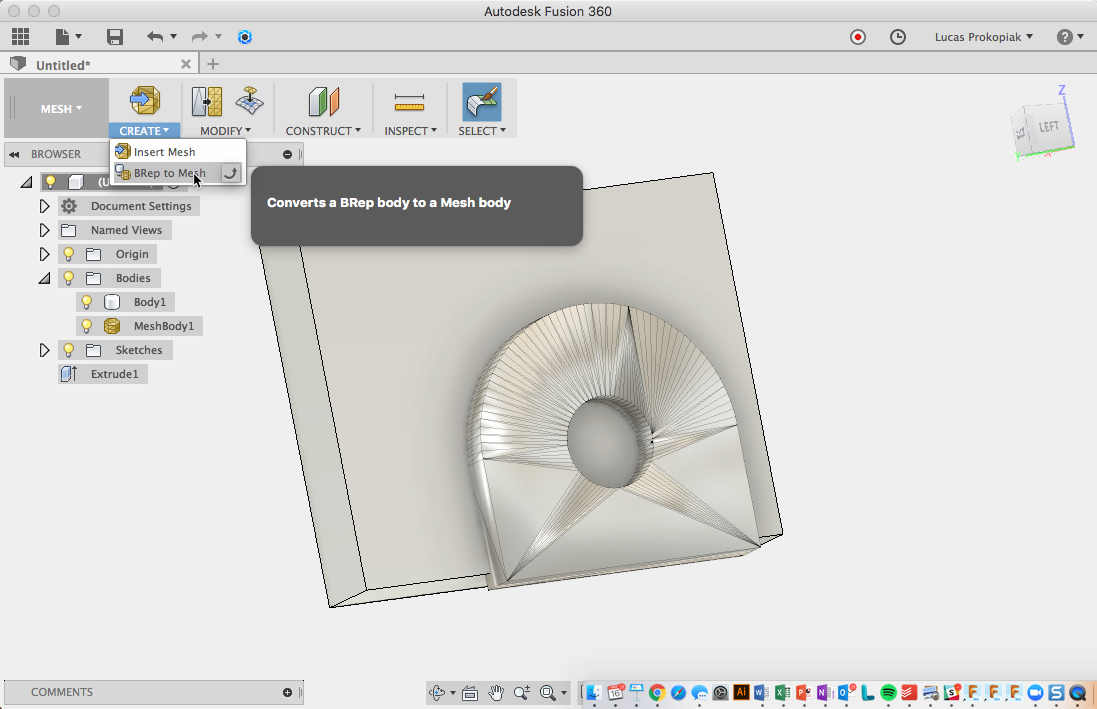Open the data panel grid icon
The image size is (1097, 709).
[x=20, y=36]
